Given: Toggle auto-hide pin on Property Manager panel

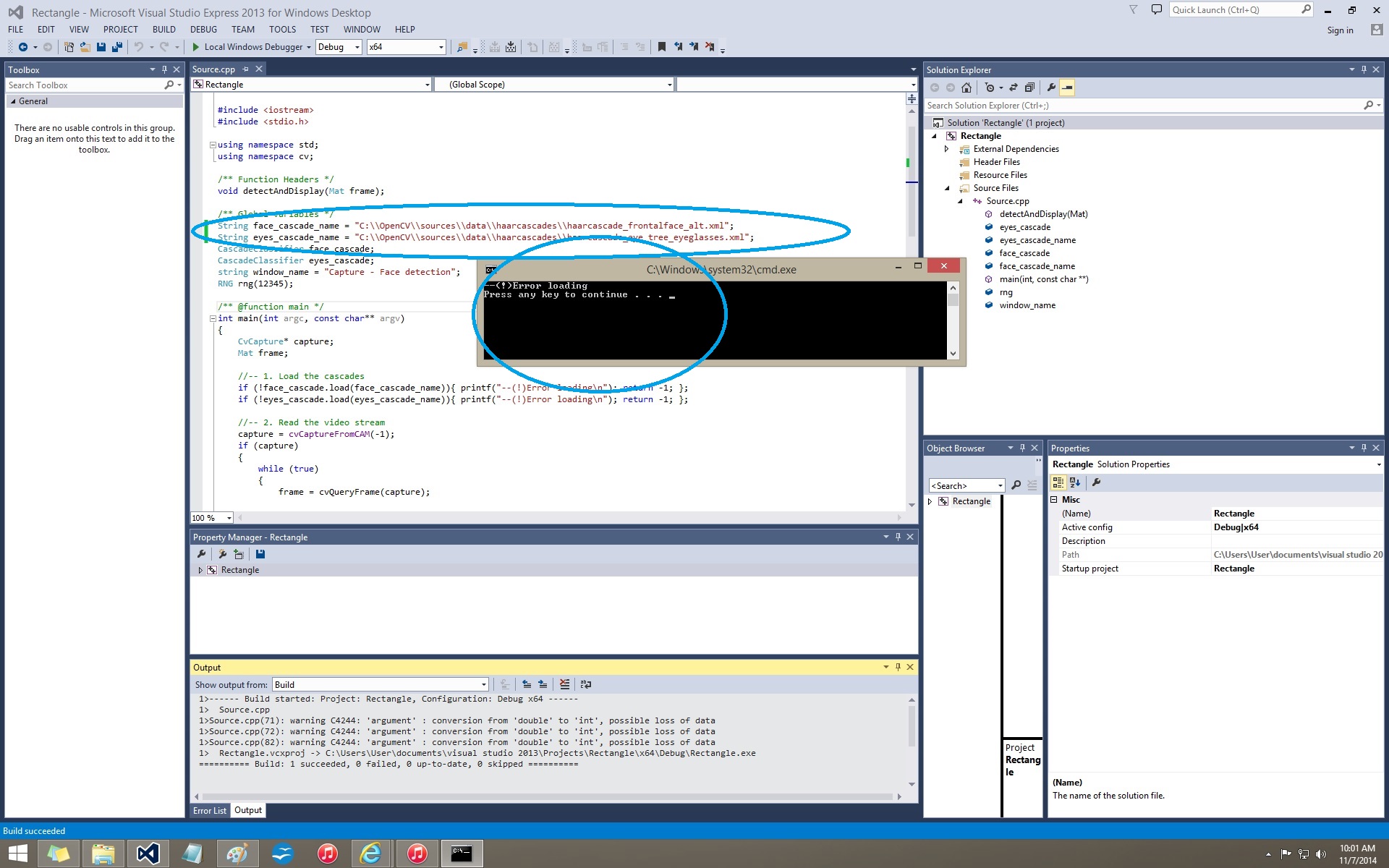Looking at the screenshot, I should (x=898, y=537).
